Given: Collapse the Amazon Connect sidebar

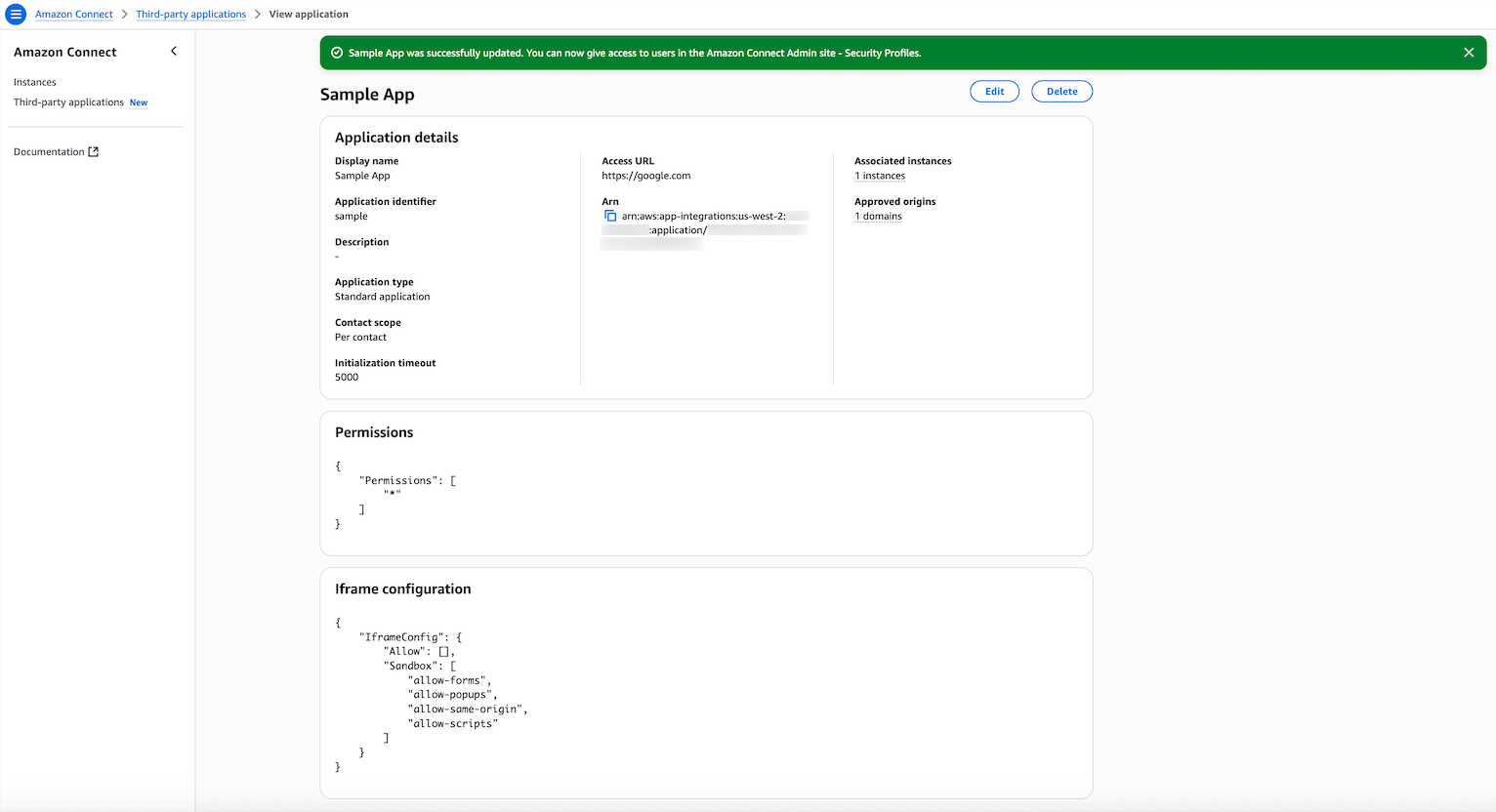Looking at the screenshot, I should pos(173,51).
